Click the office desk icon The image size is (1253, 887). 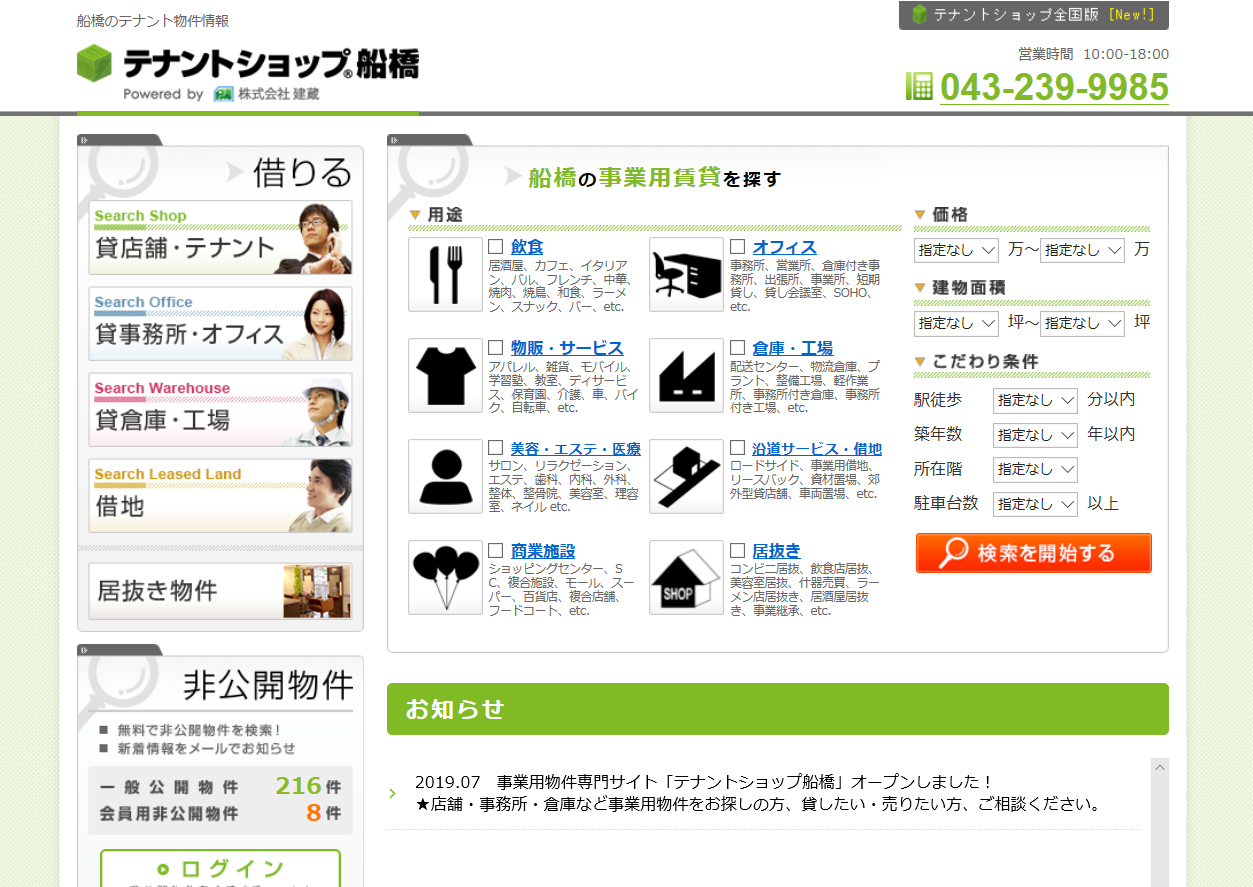click(x=686, y=274)
